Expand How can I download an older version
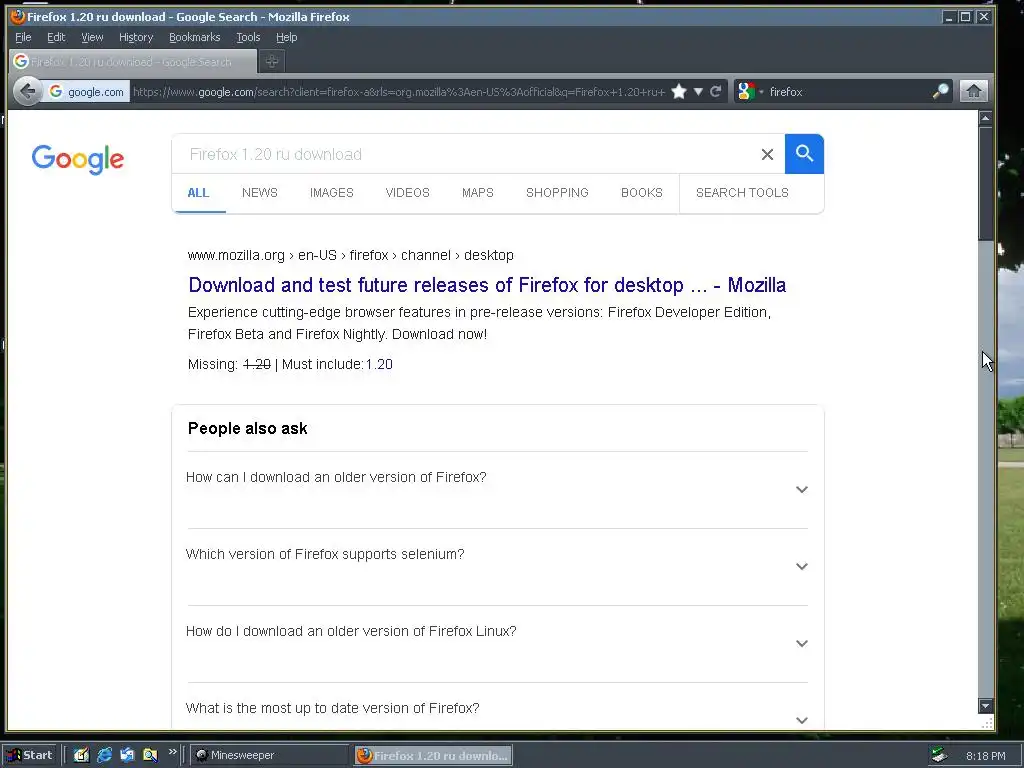Image resolution: width=1024 pixels, height=768 pixels. 498,490
